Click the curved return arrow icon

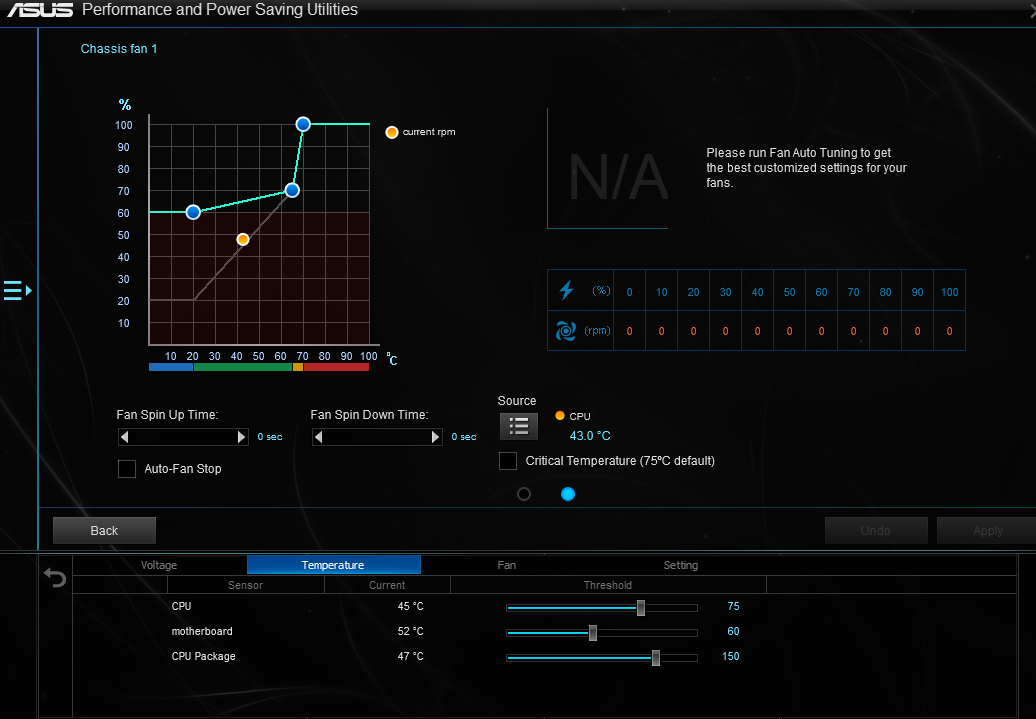pyautogui.click(x=55, y=578)
